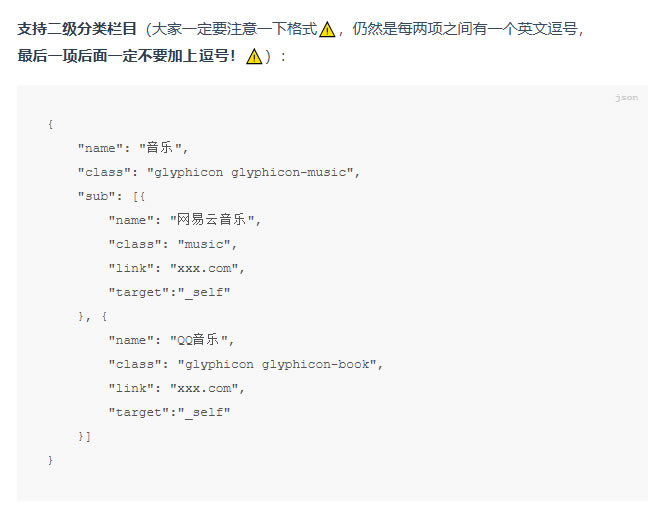Click the warning icon after 格式
Viewport: 650px width, 505px height.
(x=327, y=30)
